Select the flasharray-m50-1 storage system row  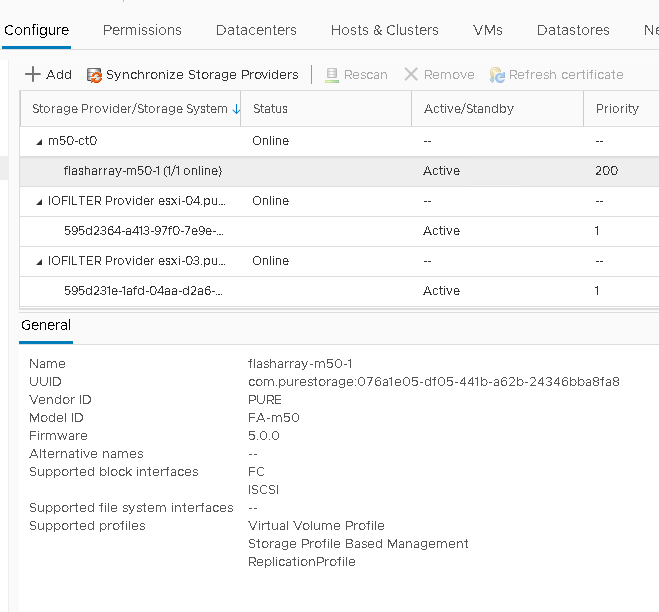(x=142, y=171)
